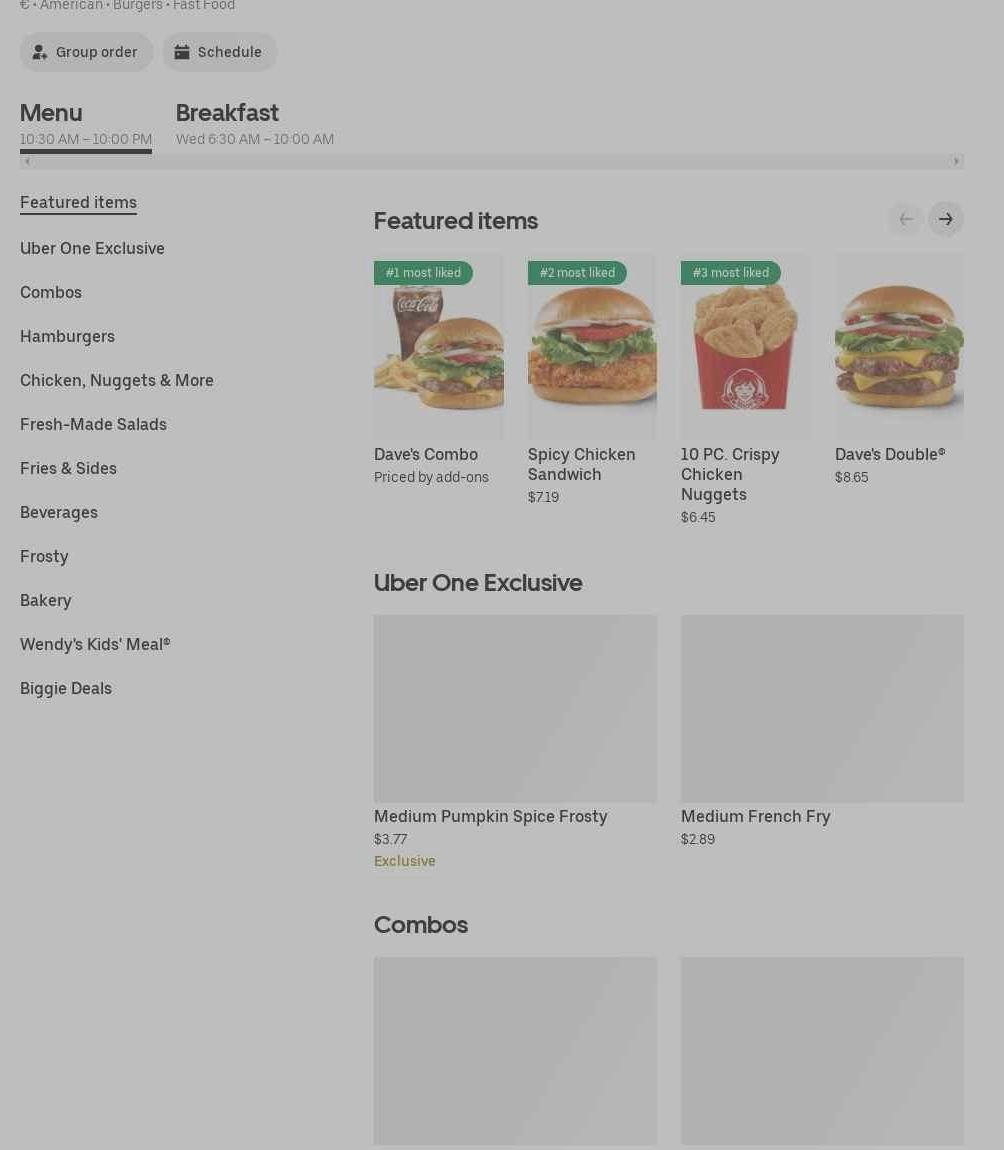The image size is (1004, 1150).
Task: Click the menu scrollbar left arrow
Action: (27, 161)
